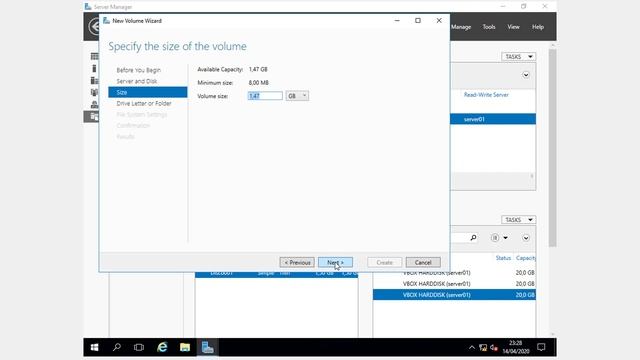Open the Help menu
This screenshot has height=360, width=640.
pyautogui.click(x=538, y=27)
